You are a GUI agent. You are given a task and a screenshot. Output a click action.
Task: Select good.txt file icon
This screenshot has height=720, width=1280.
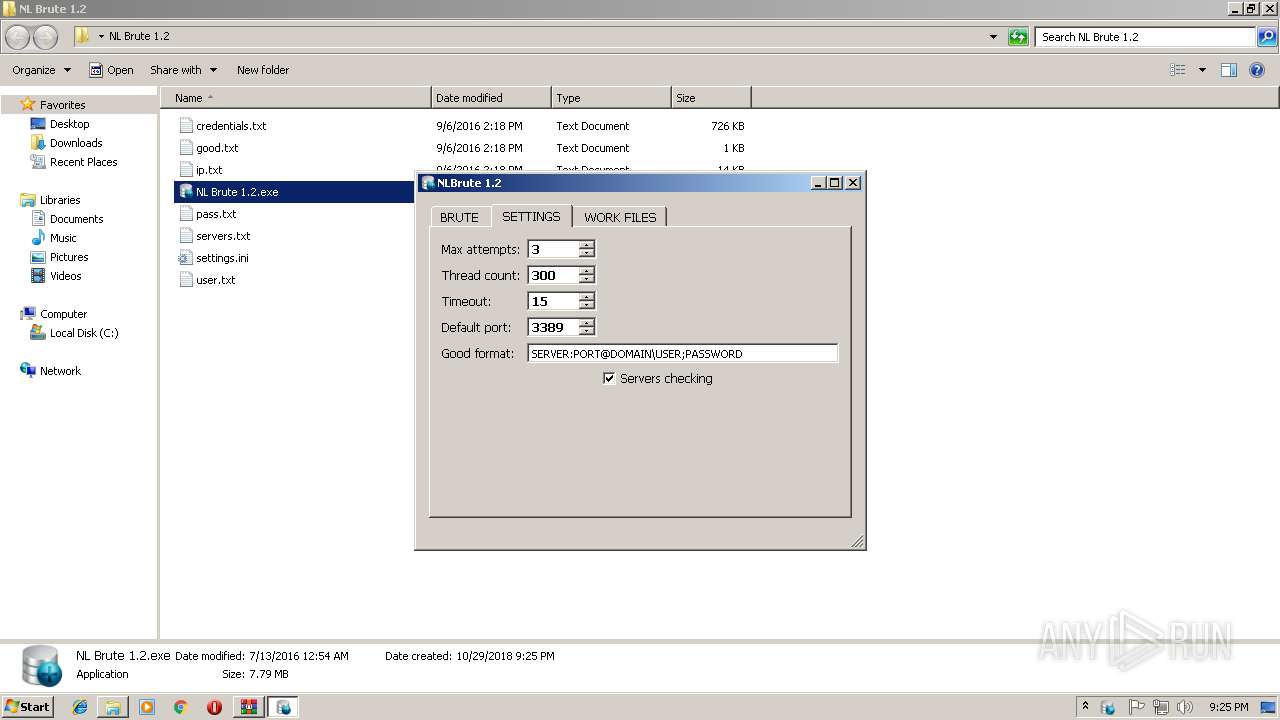tap(185, 148)
